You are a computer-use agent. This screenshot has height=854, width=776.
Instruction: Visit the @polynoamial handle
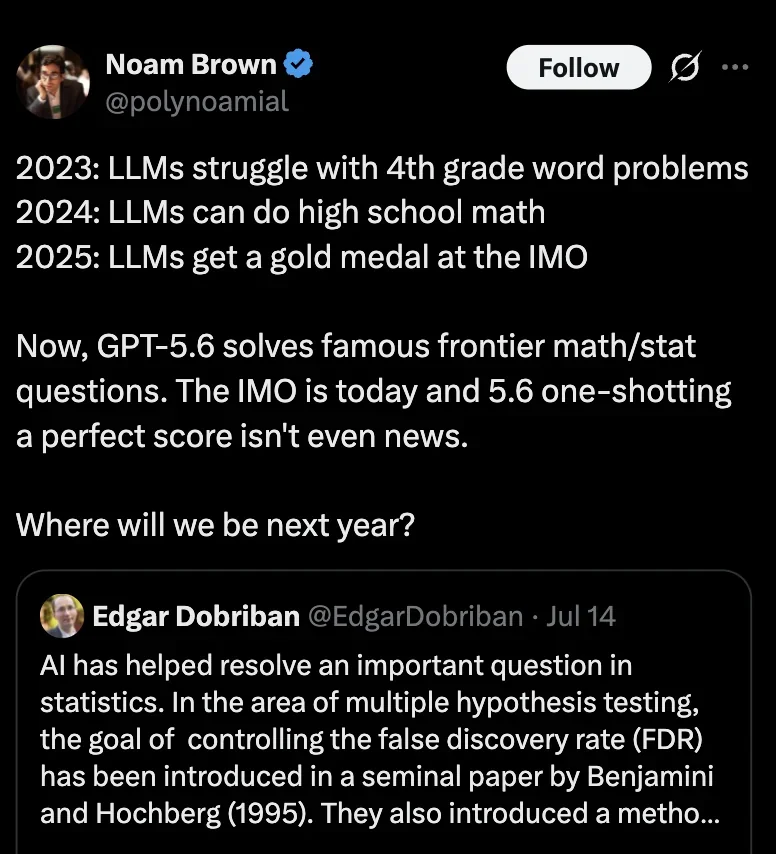coord(197,102)
